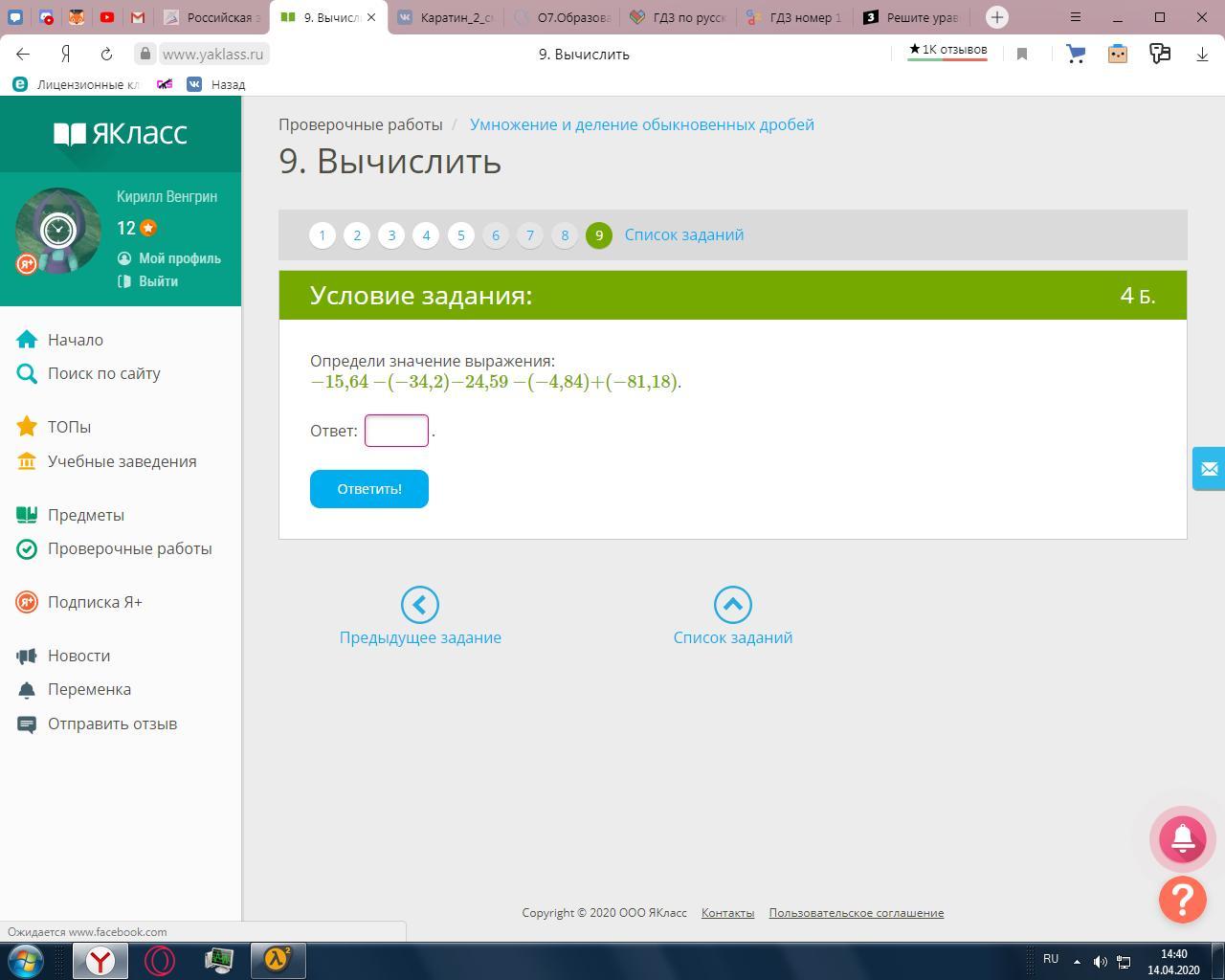
Task: Switch to the 'Решите урав' browser tab
Action: coord(912,17)
